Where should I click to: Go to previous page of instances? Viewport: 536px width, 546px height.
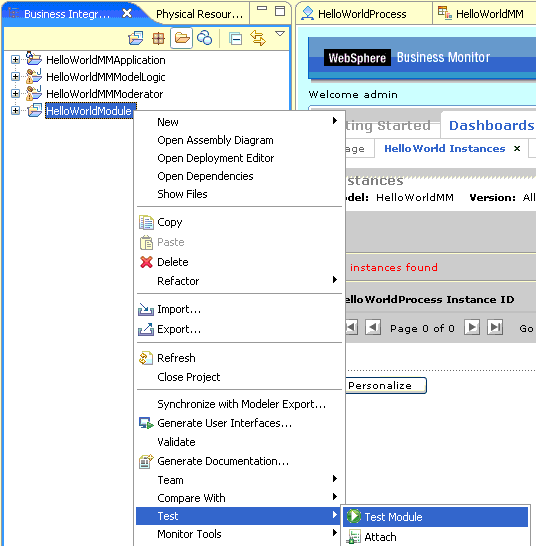pyautogui.click(x=373, y=327)
